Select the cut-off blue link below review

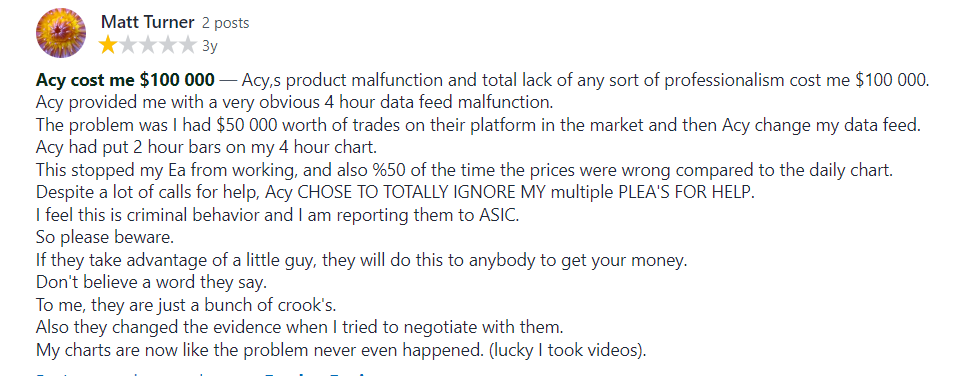pos(208,373)
